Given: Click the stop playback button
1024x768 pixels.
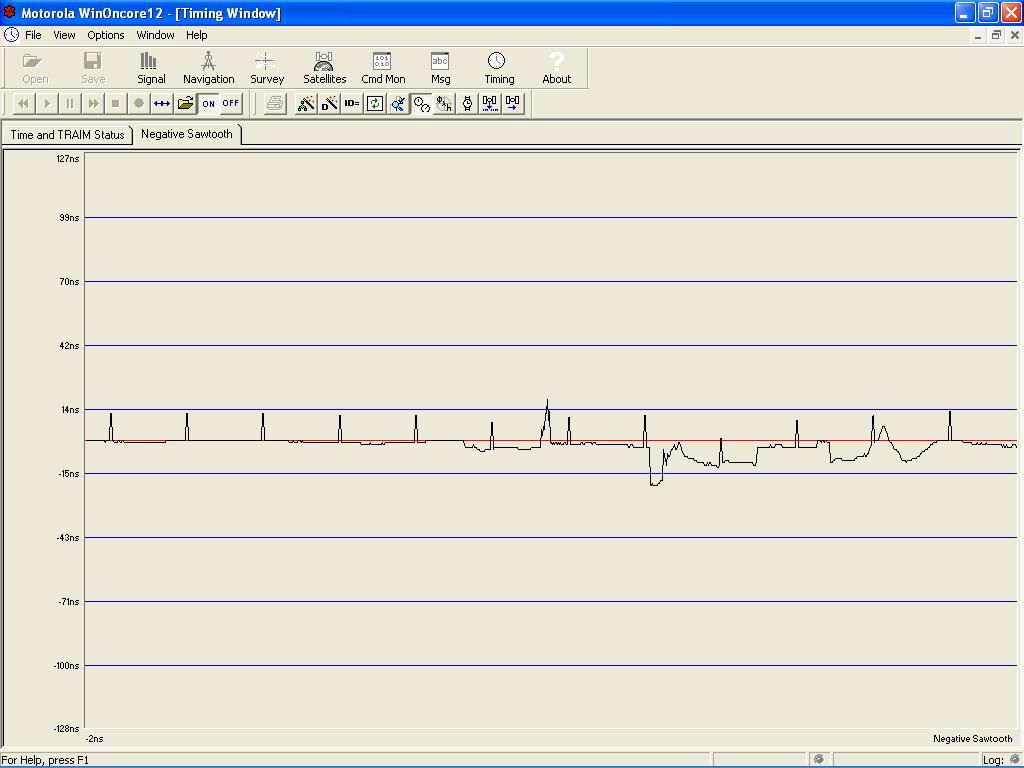Looking at the screenshot, I should (116, 103).
